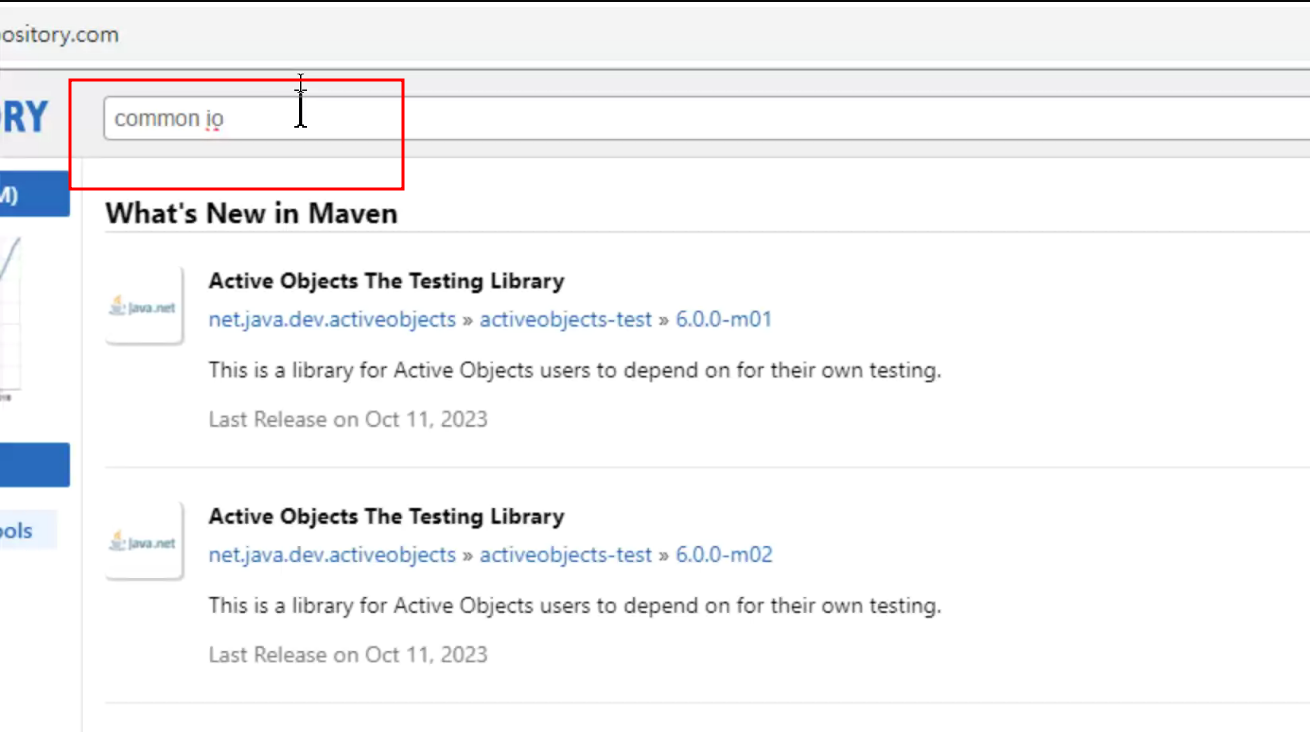This screenshot has width=1310, height=732.
Task: Follow the activeobjects-test link in the 6.0.0-m02 row
Action: [565, 555]
